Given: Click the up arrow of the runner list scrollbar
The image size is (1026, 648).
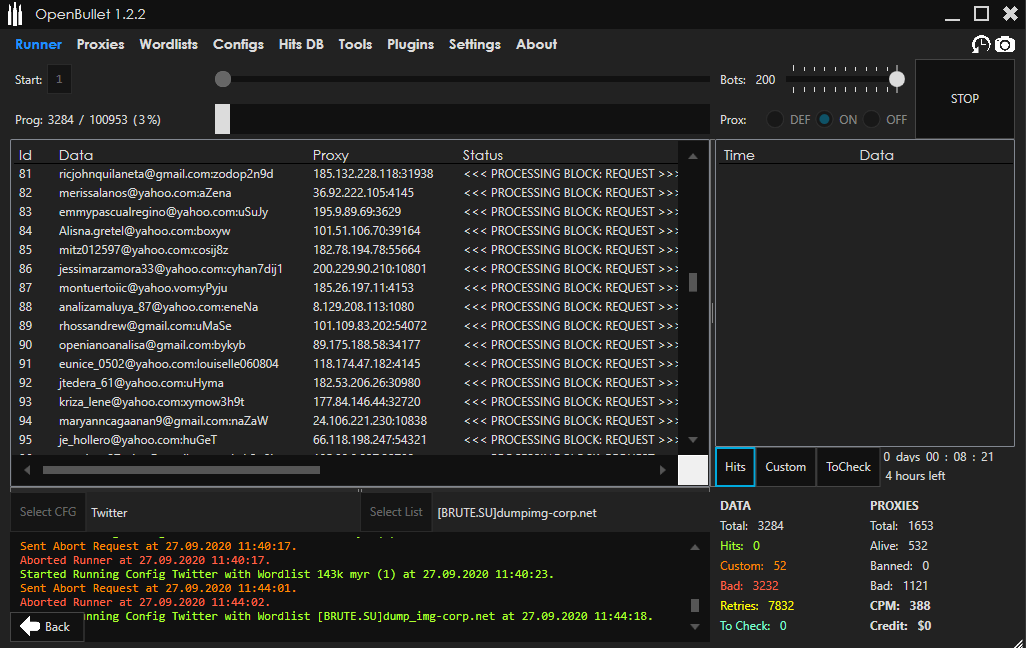Looking at the screenshot, I should [x=693, y=156].
